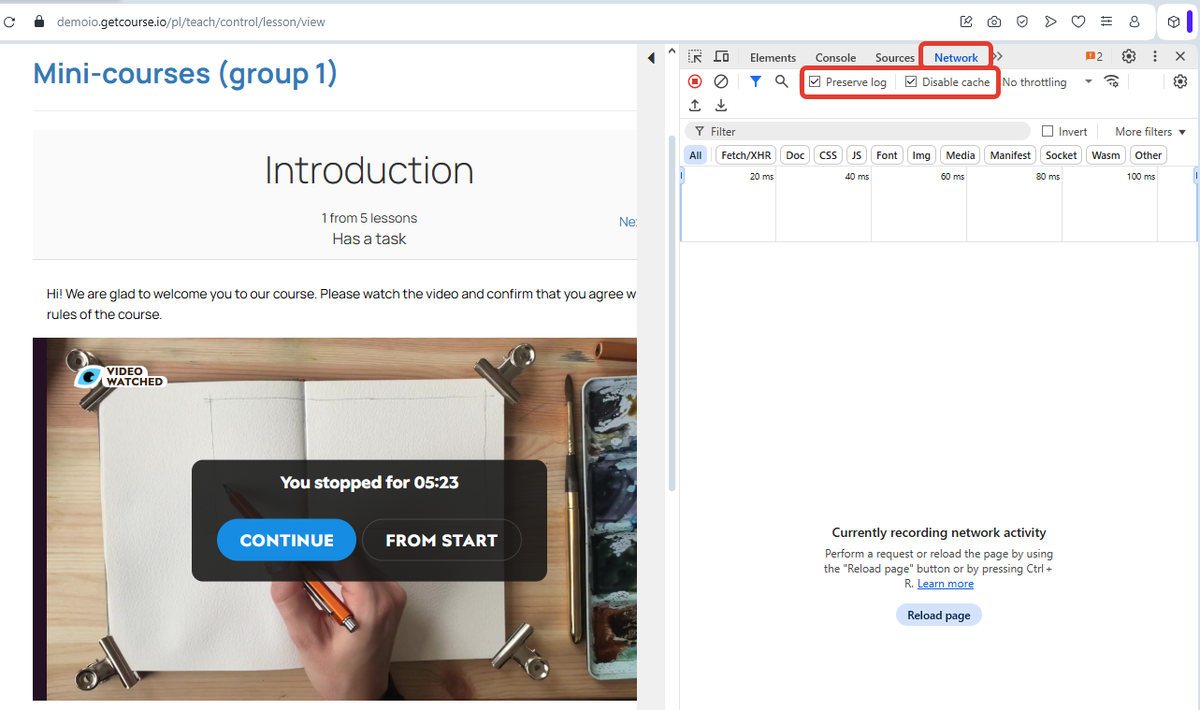
Task: Expand the More filters dropdown
Action: pyautogui.click(x=1150, y=132)
